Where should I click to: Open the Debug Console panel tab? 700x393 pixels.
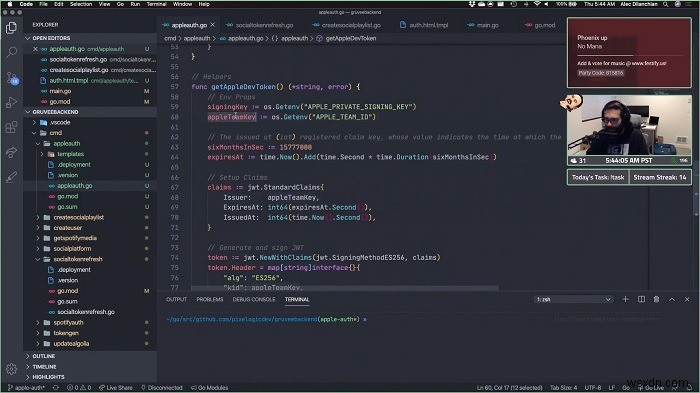pyautogui.click(x=254, y=299)
